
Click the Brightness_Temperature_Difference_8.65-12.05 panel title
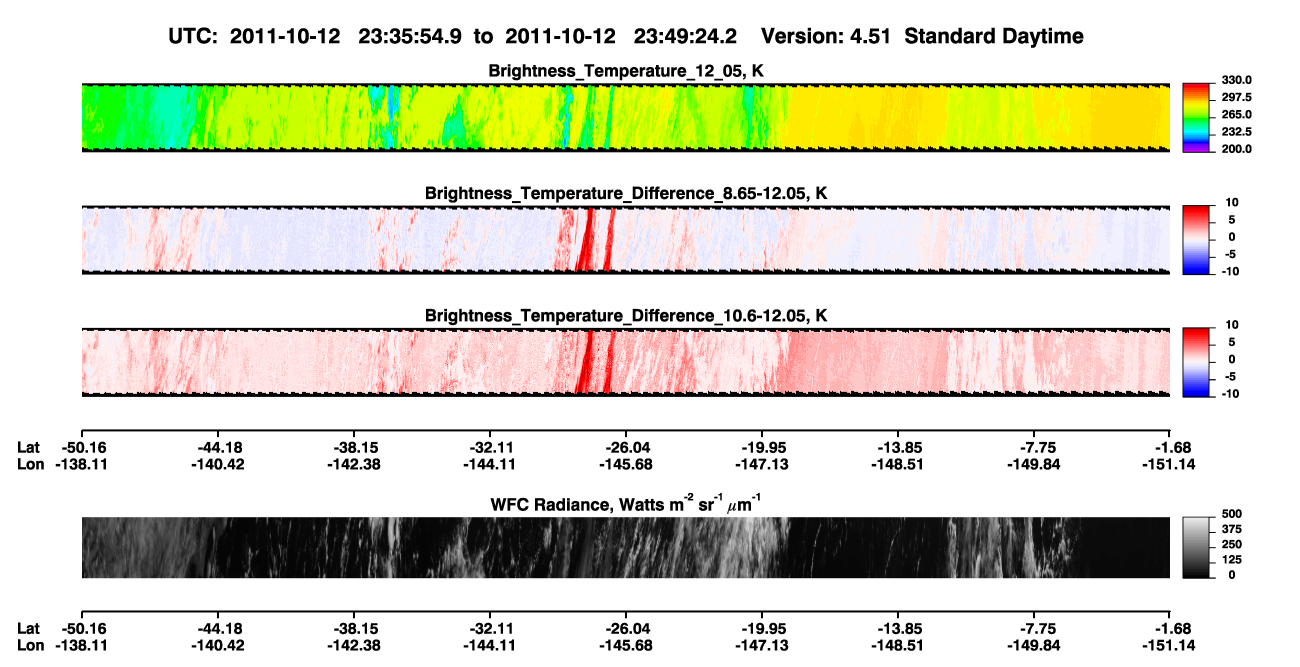pyautogui.click(x=626, y=192)
